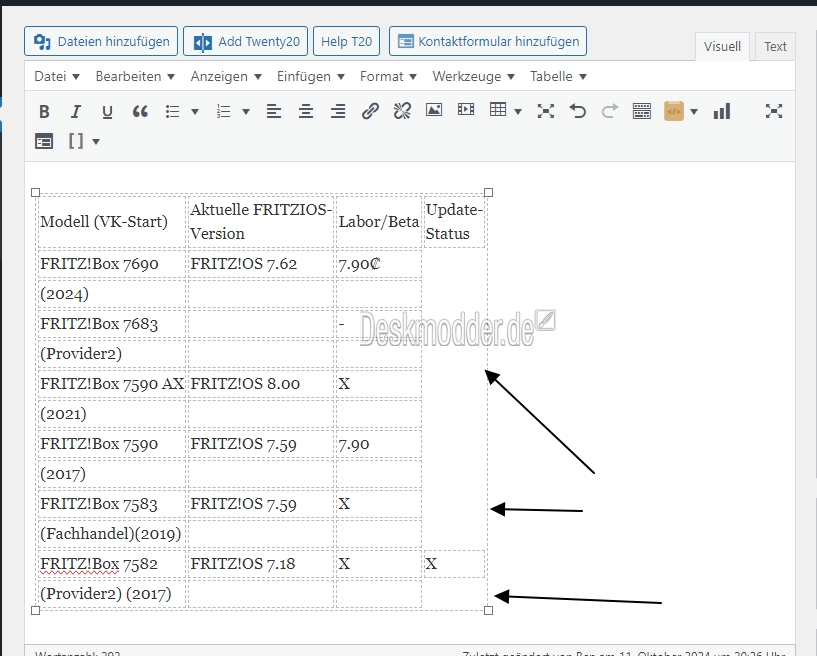Click bottom-right table resize handle
This screenshot has width=817, height=656.
pos(488,610)
